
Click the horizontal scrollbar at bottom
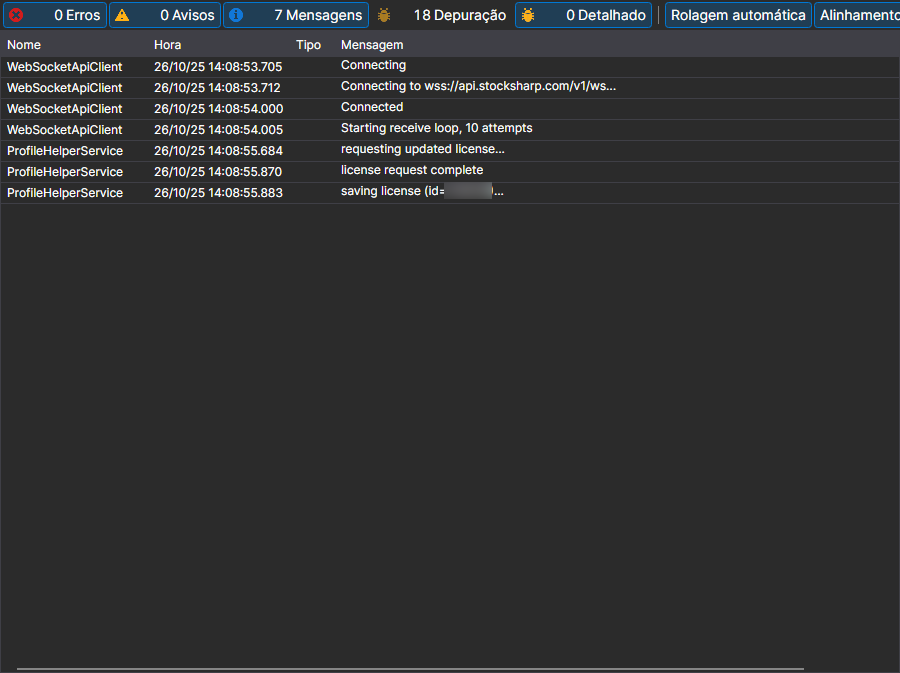(410, 669)
